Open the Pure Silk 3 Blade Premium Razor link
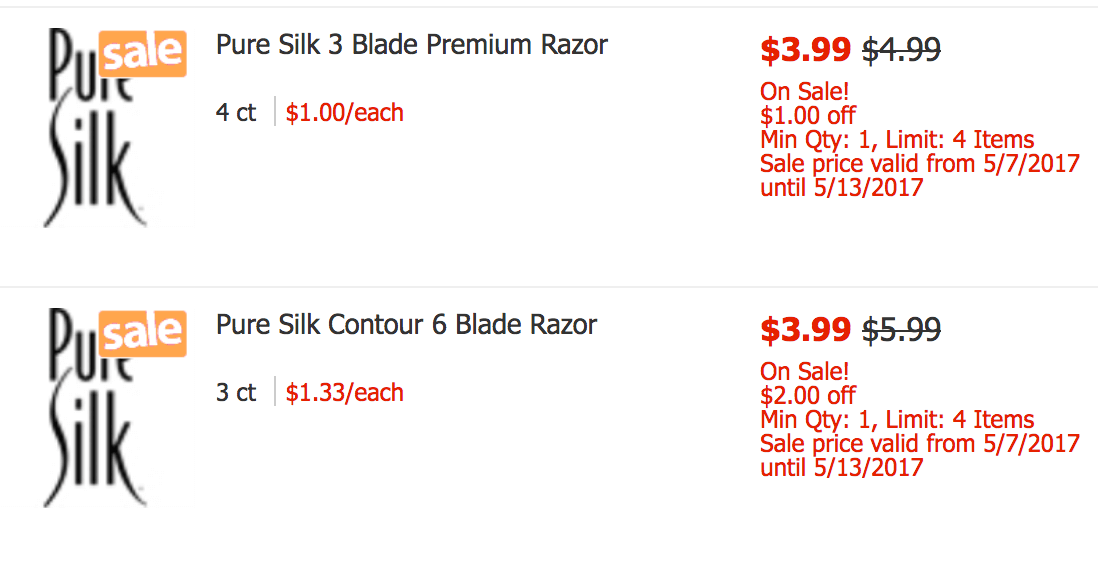 [412, 46]
